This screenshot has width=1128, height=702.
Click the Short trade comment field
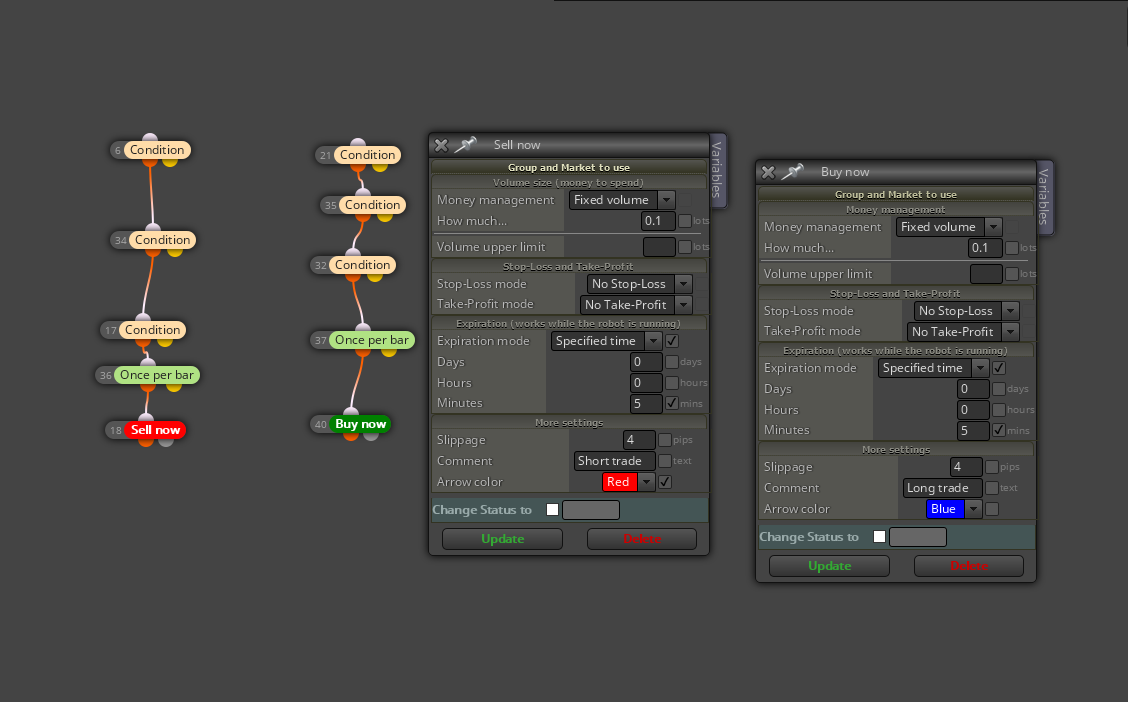[x=614, y=461]
